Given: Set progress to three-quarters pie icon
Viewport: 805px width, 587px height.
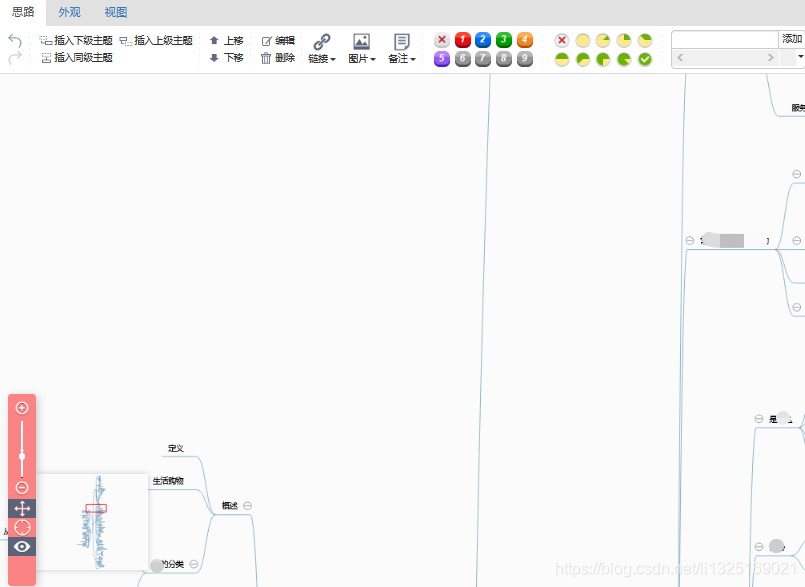Looking at the screenshot, I should [x=603, y=60].
